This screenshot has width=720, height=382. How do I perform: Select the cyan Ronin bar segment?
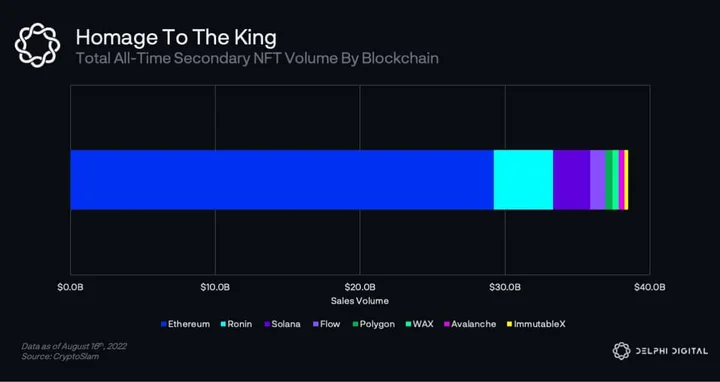pyautogui.click(x=523, y=180)
